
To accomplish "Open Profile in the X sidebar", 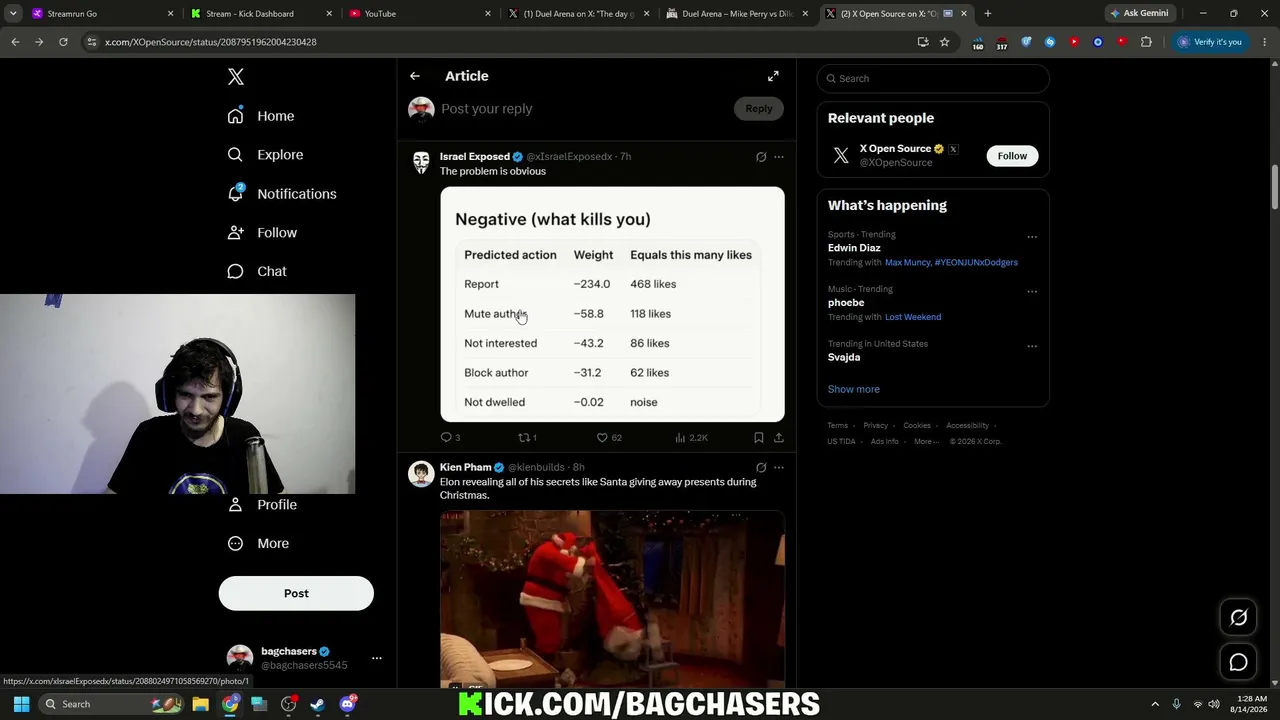I will (262, 505).
